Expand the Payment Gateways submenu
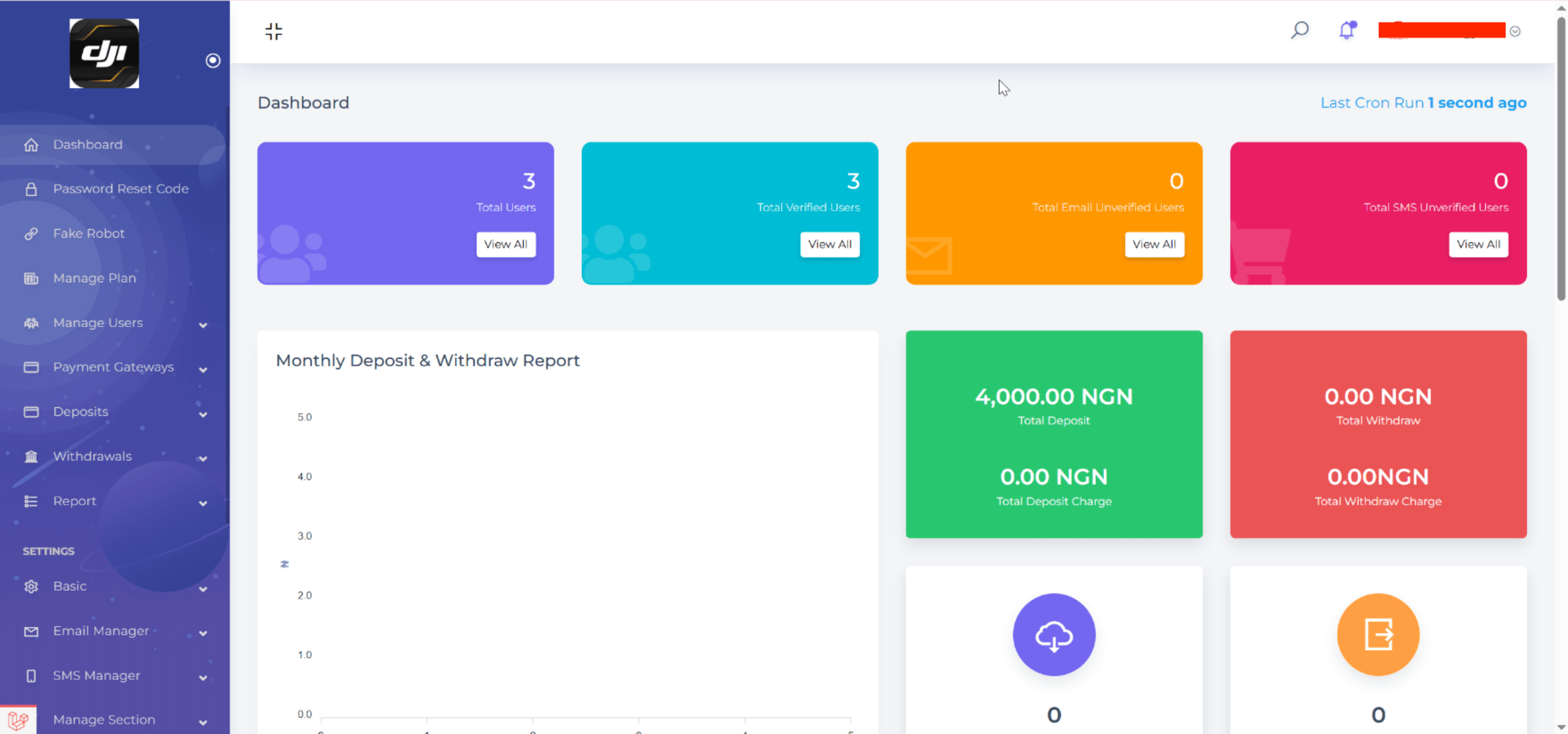Screen dimensions: 1568x734 pyautogui.click(x=203, y=369)
